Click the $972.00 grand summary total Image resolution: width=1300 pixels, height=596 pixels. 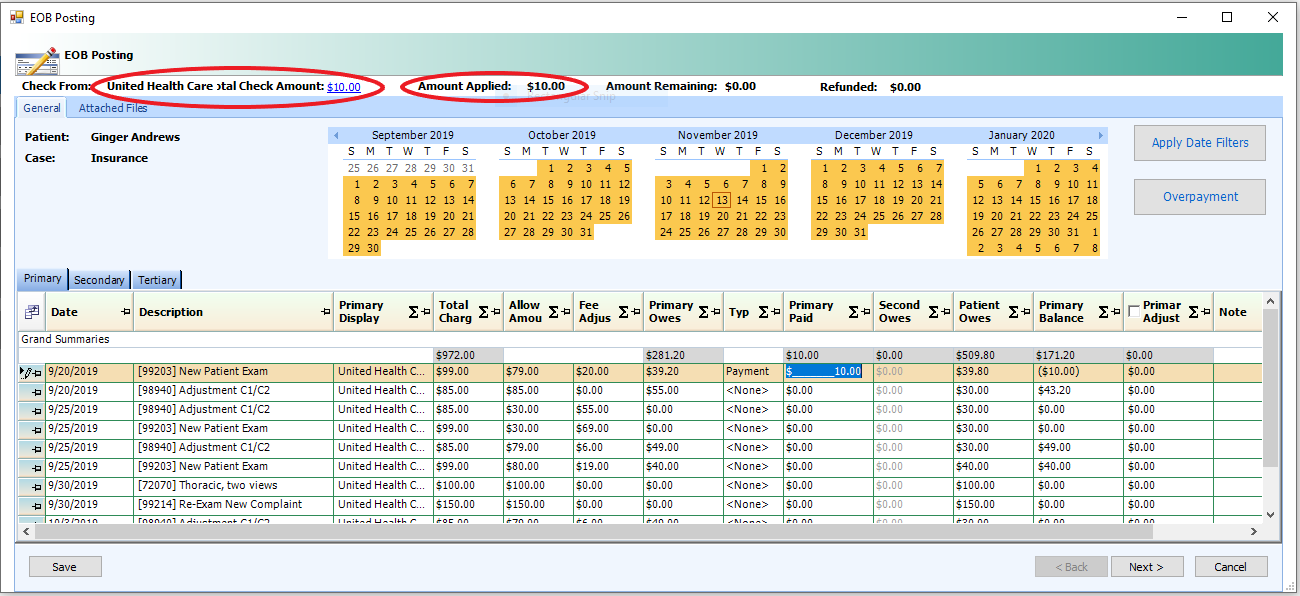468,355
